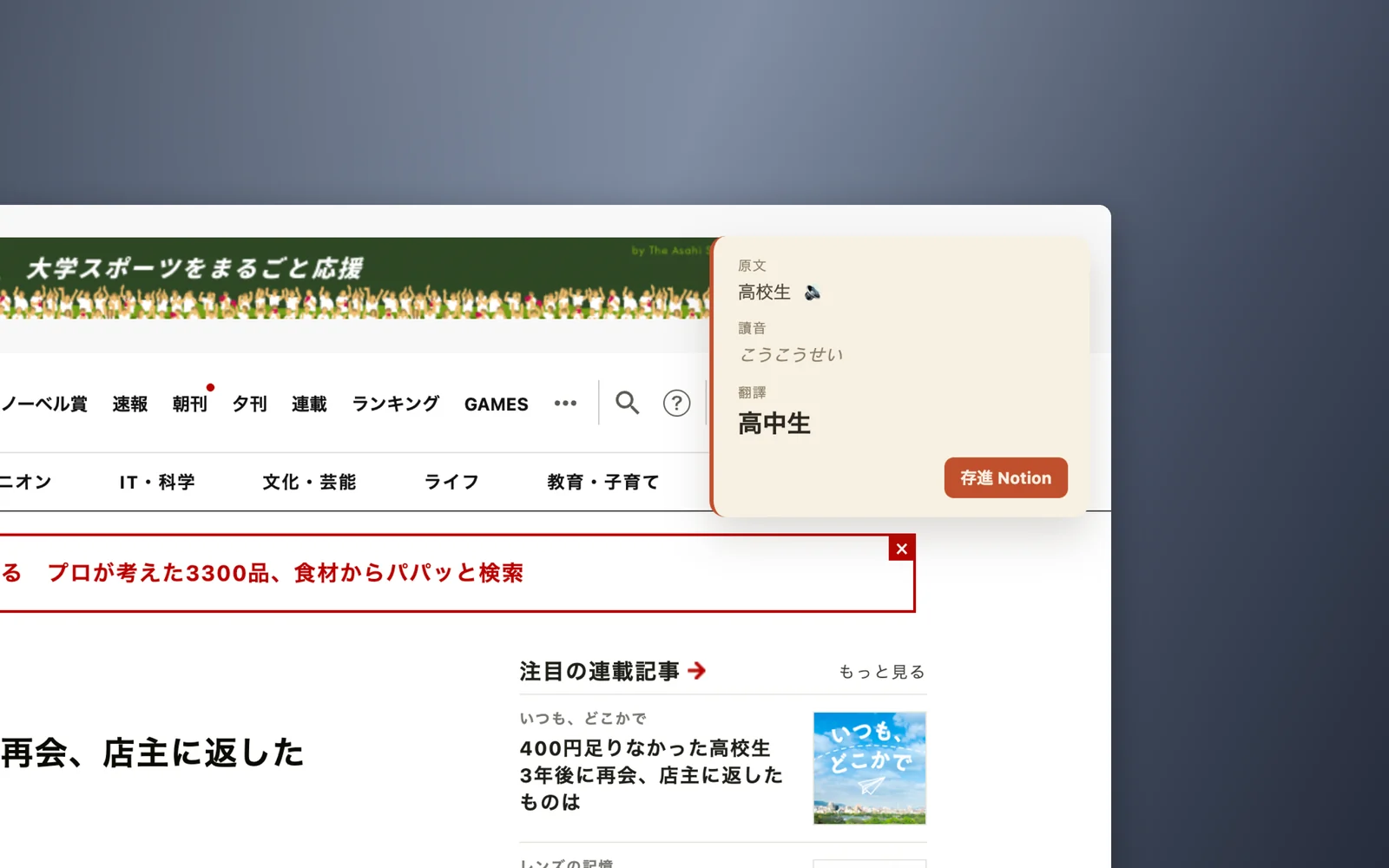This screenshot has width=1389, height=868.
Task: Play audio pronunciation of 高校生
Action: click(813, 293)
